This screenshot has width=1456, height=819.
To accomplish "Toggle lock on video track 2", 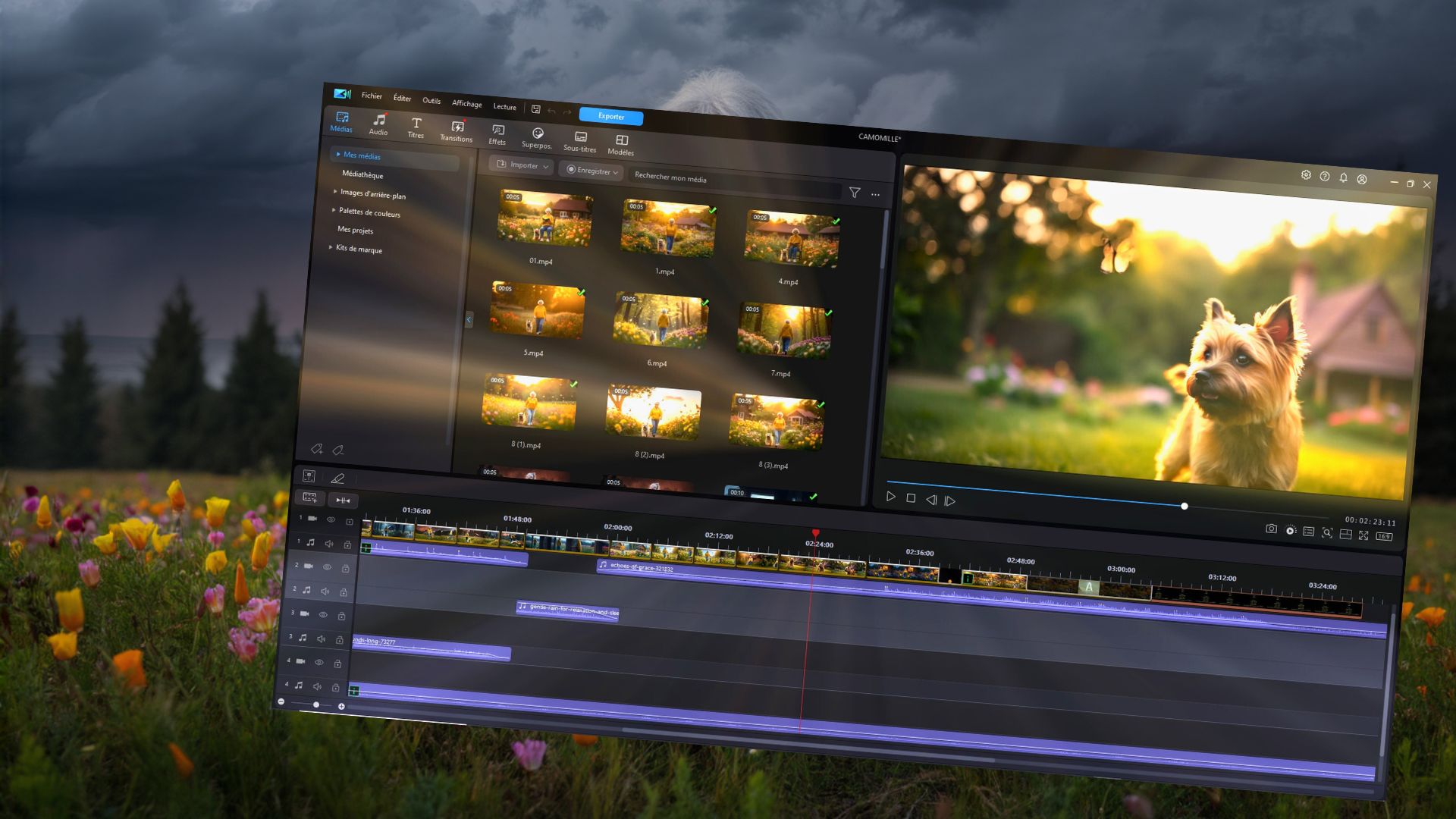I will [x=345, y=568].
